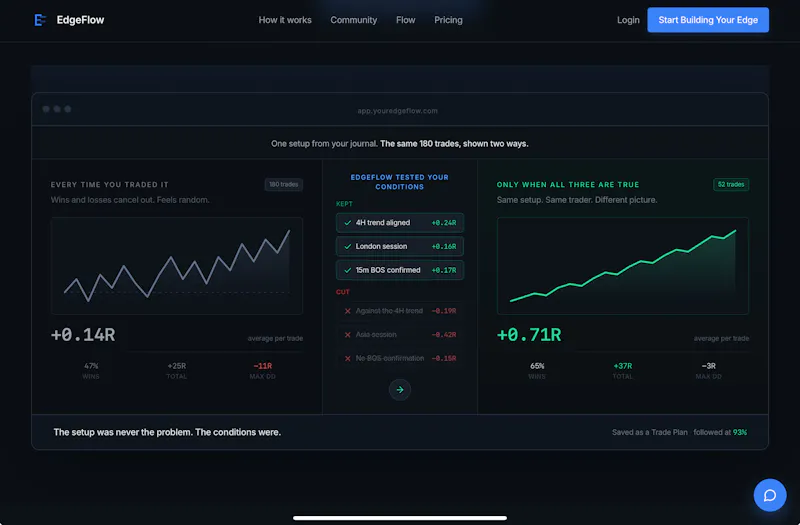Open the Flow nav link
This screenshot has height=525, width=800.
[406, 20]
